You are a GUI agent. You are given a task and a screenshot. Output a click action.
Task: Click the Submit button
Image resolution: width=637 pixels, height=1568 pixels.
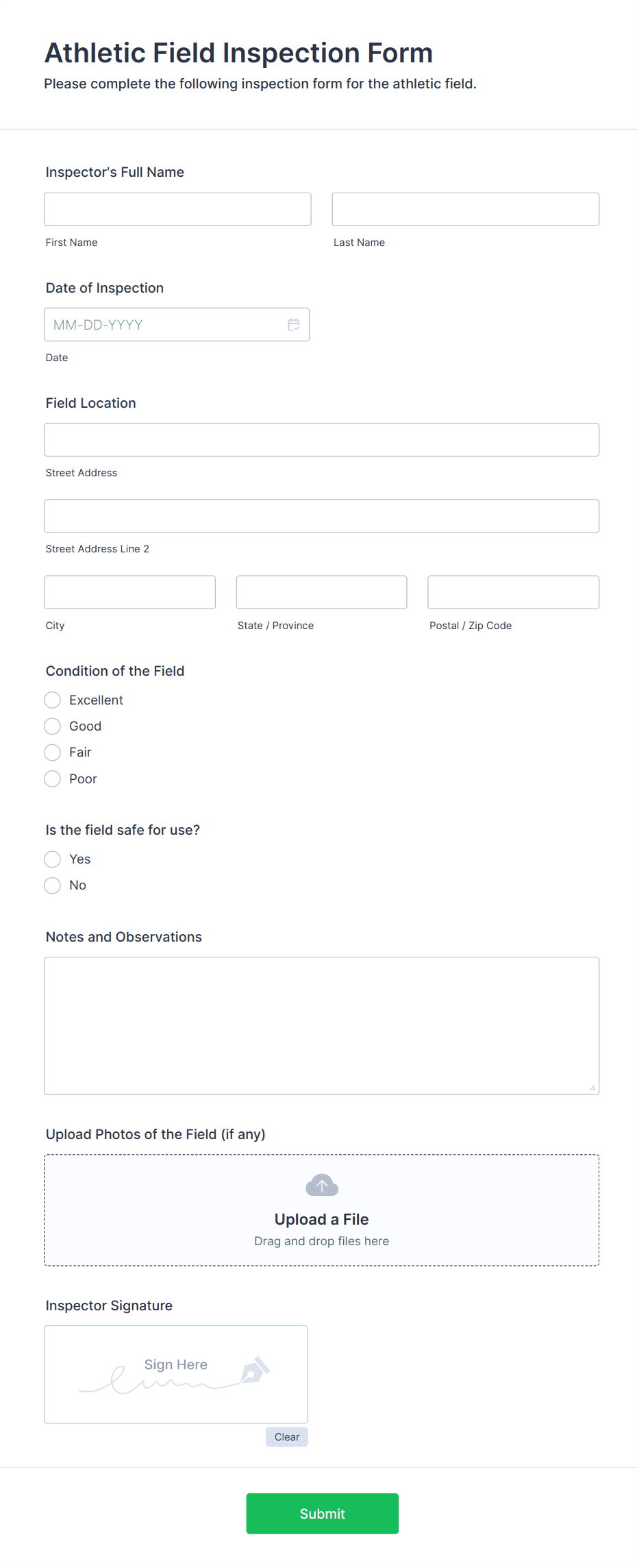click(322, 1513)
